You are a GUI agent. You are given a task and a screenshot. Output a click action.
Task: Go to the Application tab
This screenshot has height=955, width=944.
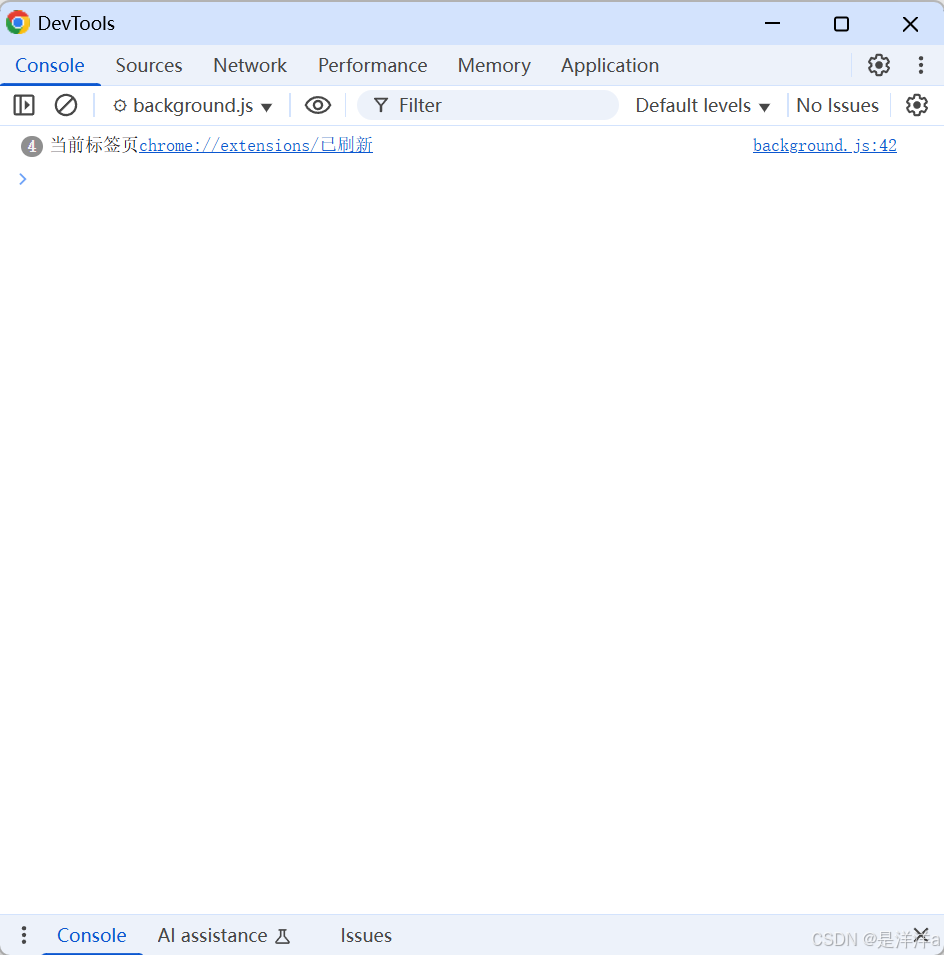[x=610, y=65]
